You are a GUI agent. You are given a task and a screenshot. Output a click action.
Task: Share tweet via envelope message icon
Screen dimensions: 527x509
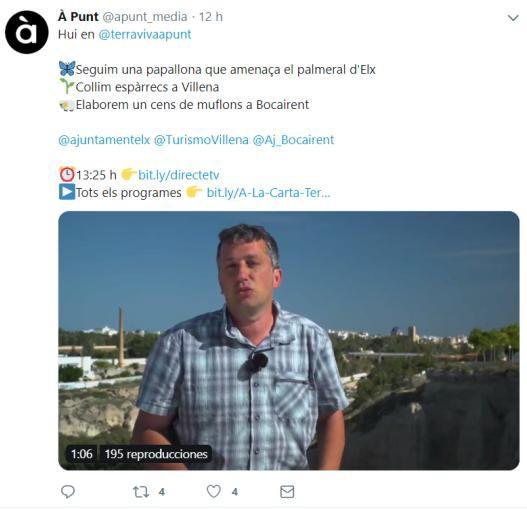[287, 492]
